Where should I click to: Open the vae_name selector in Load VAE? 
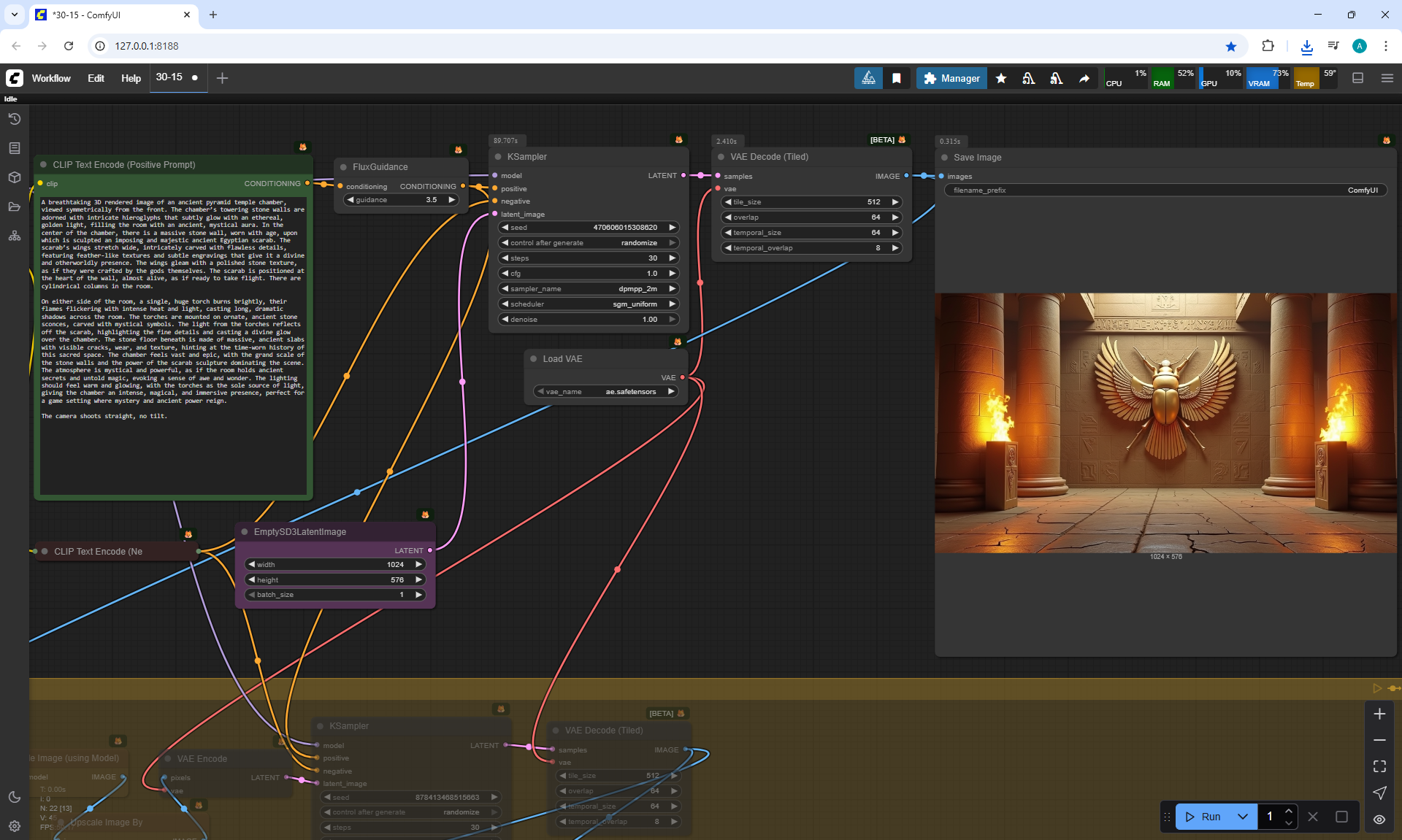pos(606,392)
